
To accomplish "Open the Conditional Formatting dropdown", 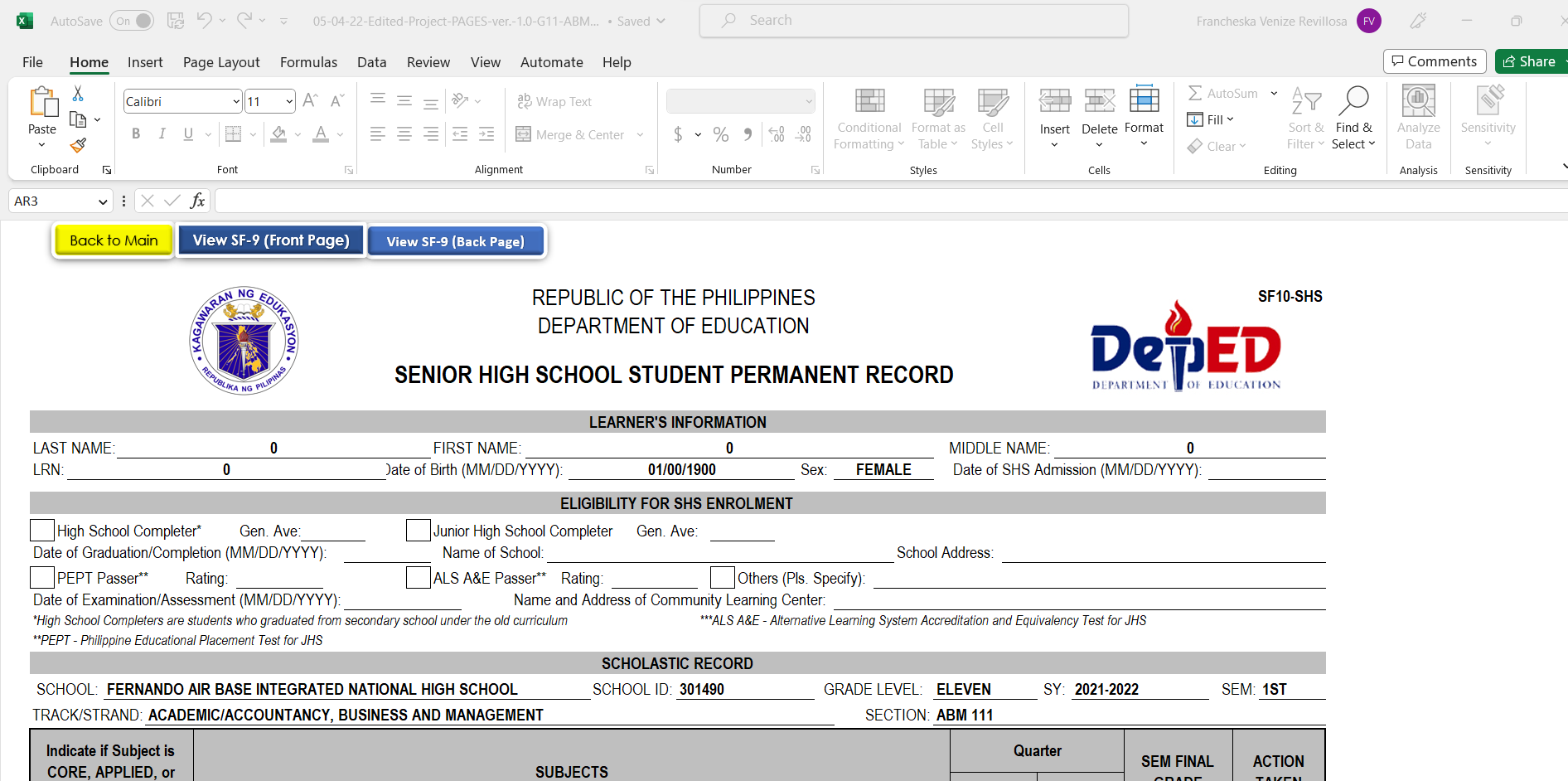I will 869,119.
